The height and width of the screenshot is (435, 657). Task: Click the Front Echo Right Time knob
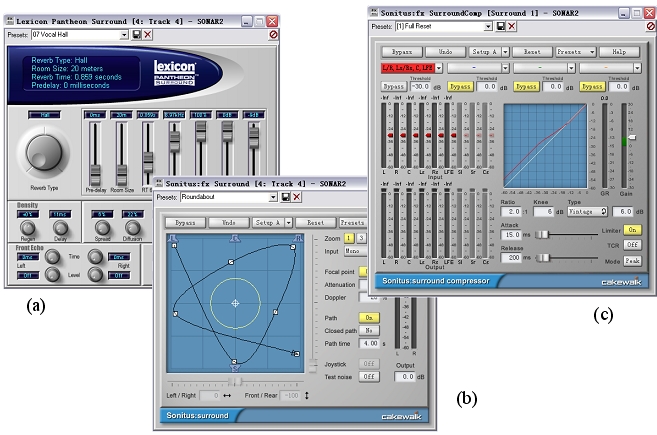[95, 256]
